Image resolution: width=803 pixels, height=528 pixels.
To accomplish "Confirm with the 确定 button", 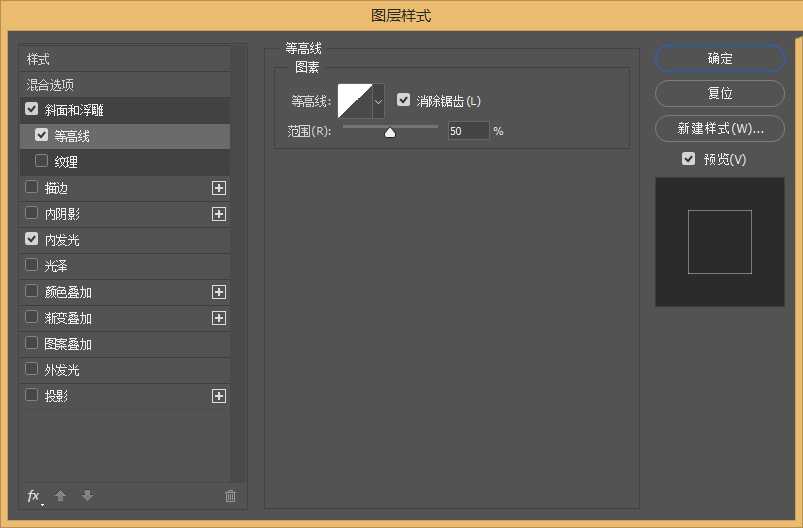I will 720,58.
